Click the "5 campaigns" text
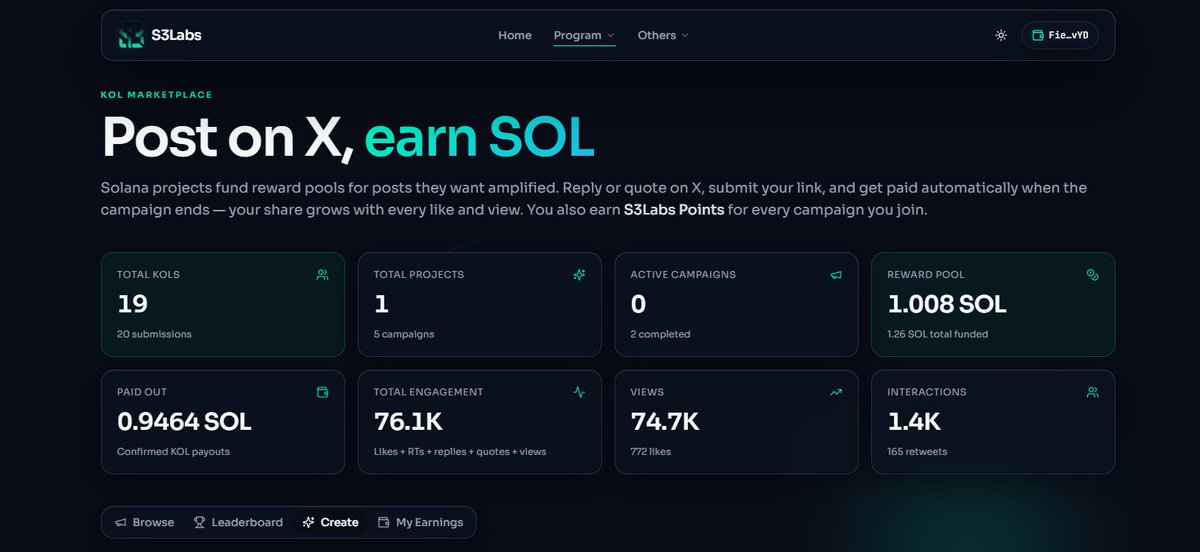This screenshot has height=552, width=1200. point(404,334)
